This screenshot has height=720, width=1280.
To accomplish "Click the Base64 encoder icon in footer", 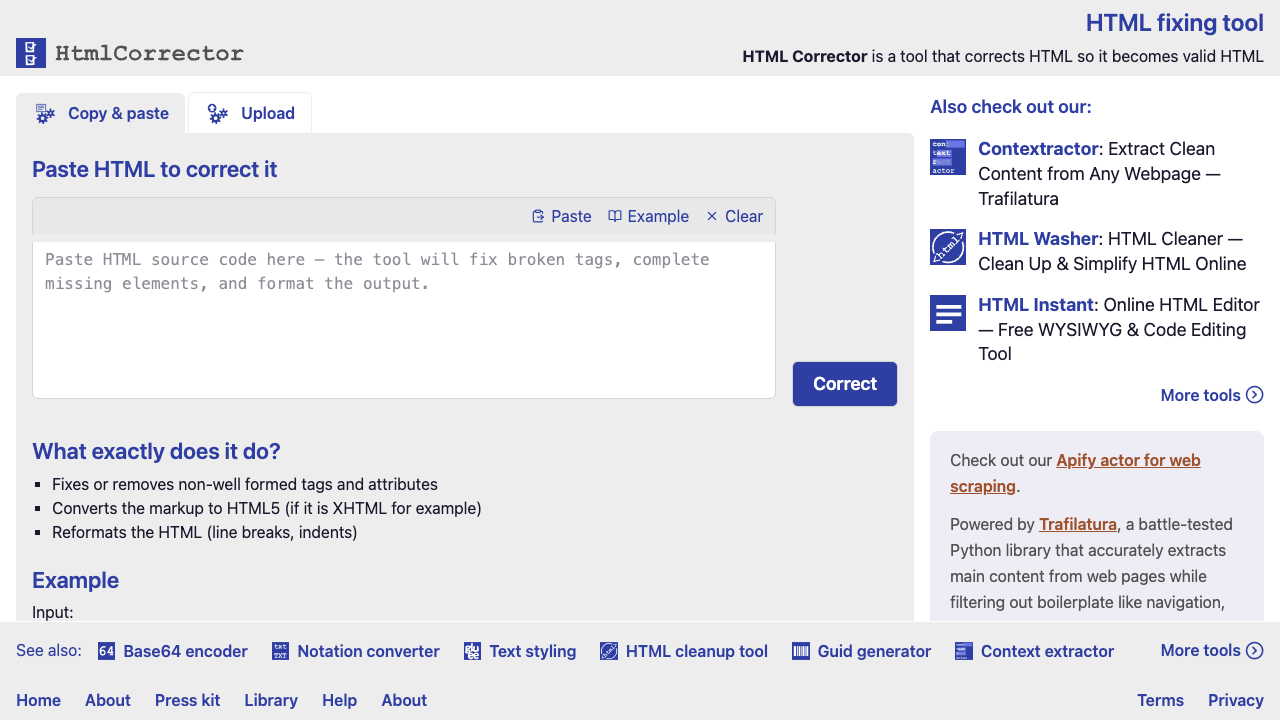I will [x=106, y=651].
